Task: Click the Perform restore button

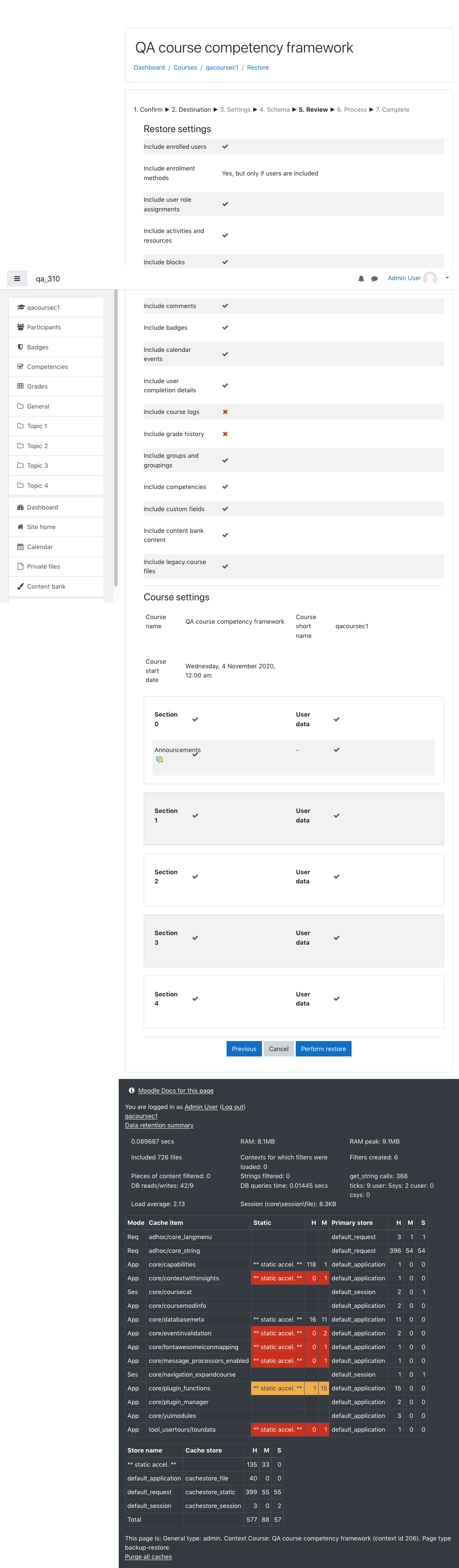Action: click(x=324, y=1049)
